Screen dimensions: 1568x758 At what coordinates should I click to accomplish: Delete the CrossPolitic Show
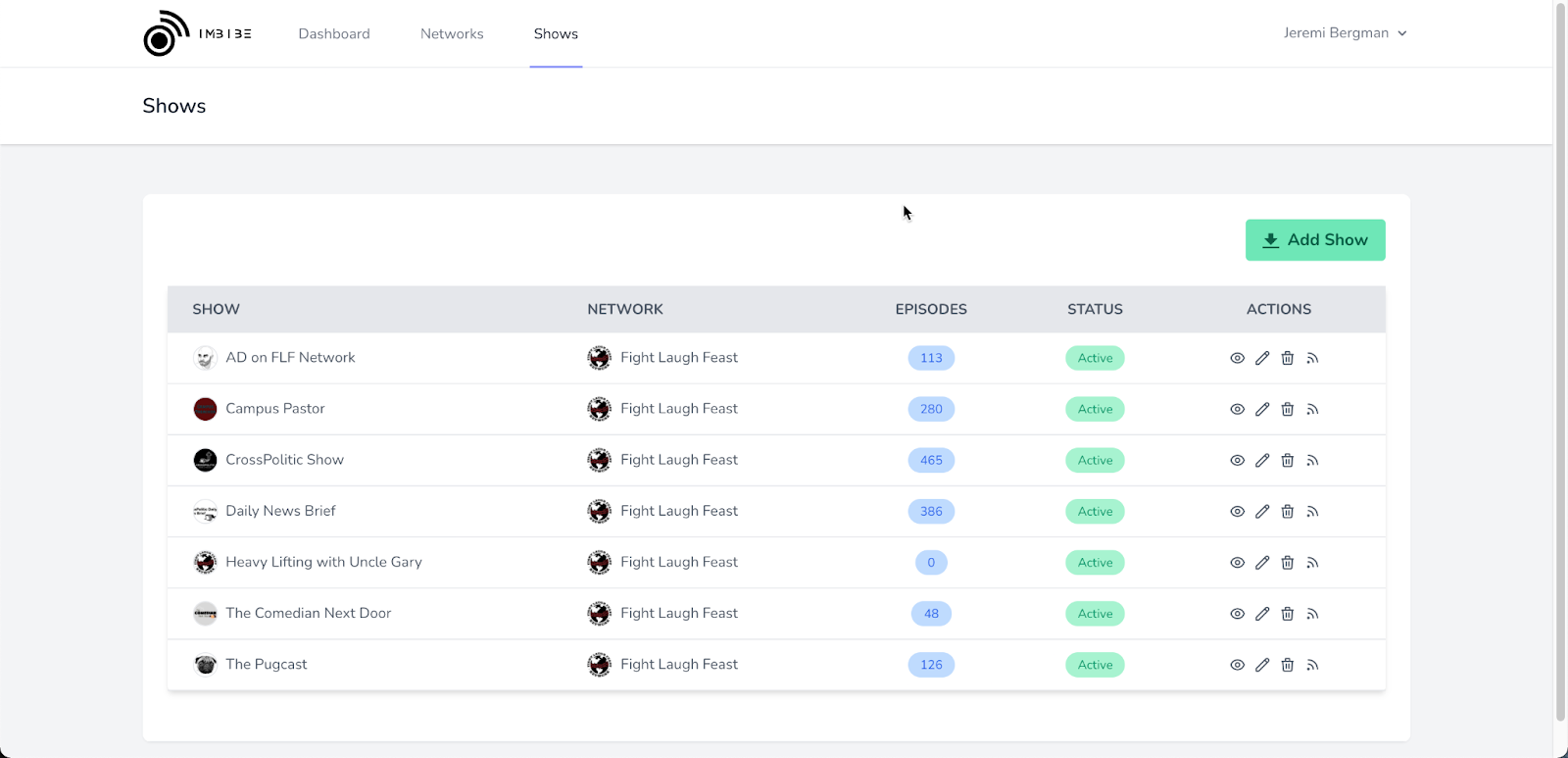(1288, 460)
